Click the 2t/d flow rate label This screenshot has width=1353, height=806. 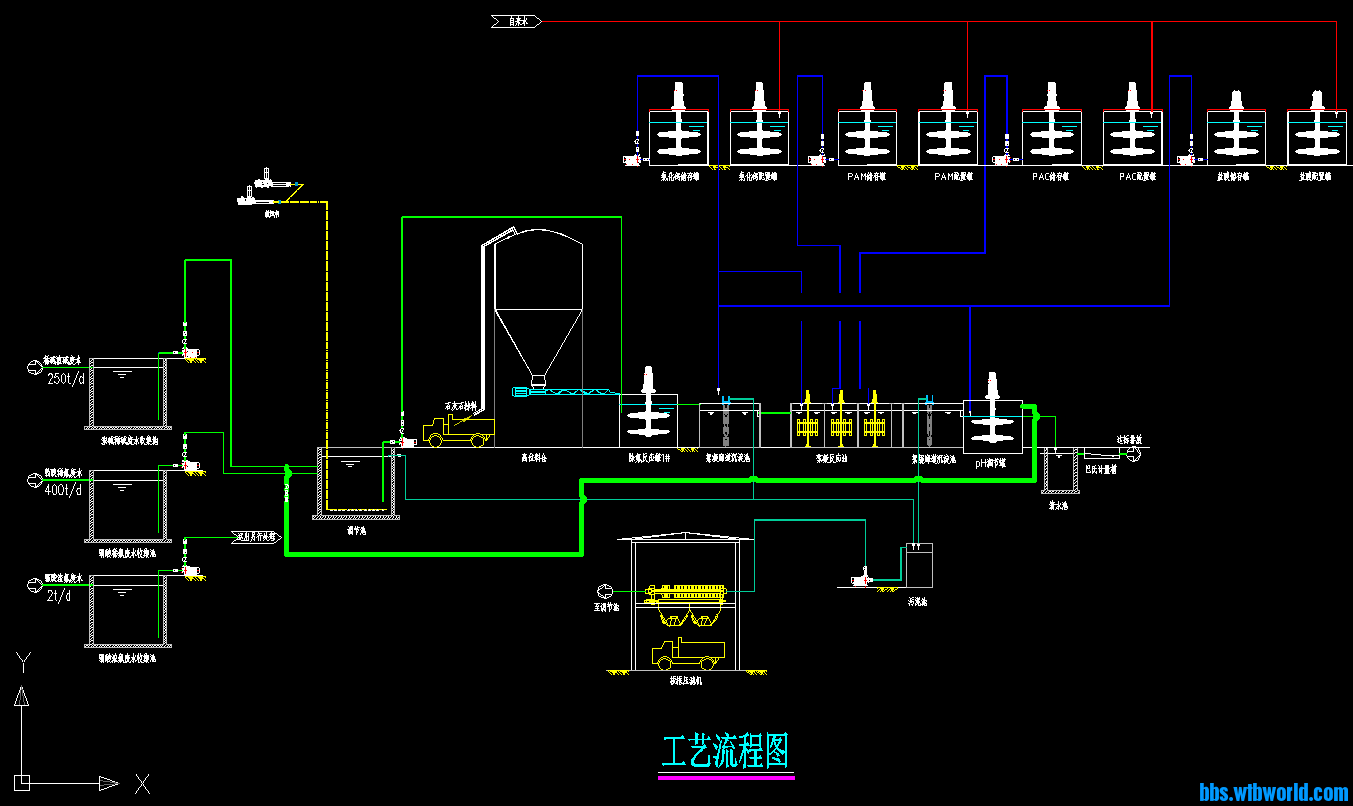[59, 596]
